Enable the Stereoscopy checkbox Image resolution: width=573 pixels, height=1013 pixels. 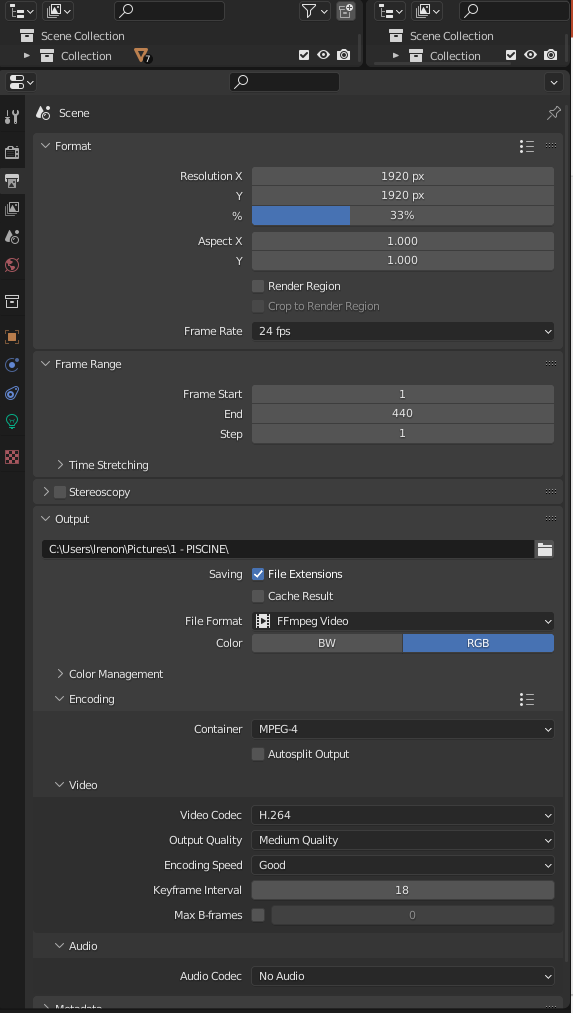coord(60,492)
